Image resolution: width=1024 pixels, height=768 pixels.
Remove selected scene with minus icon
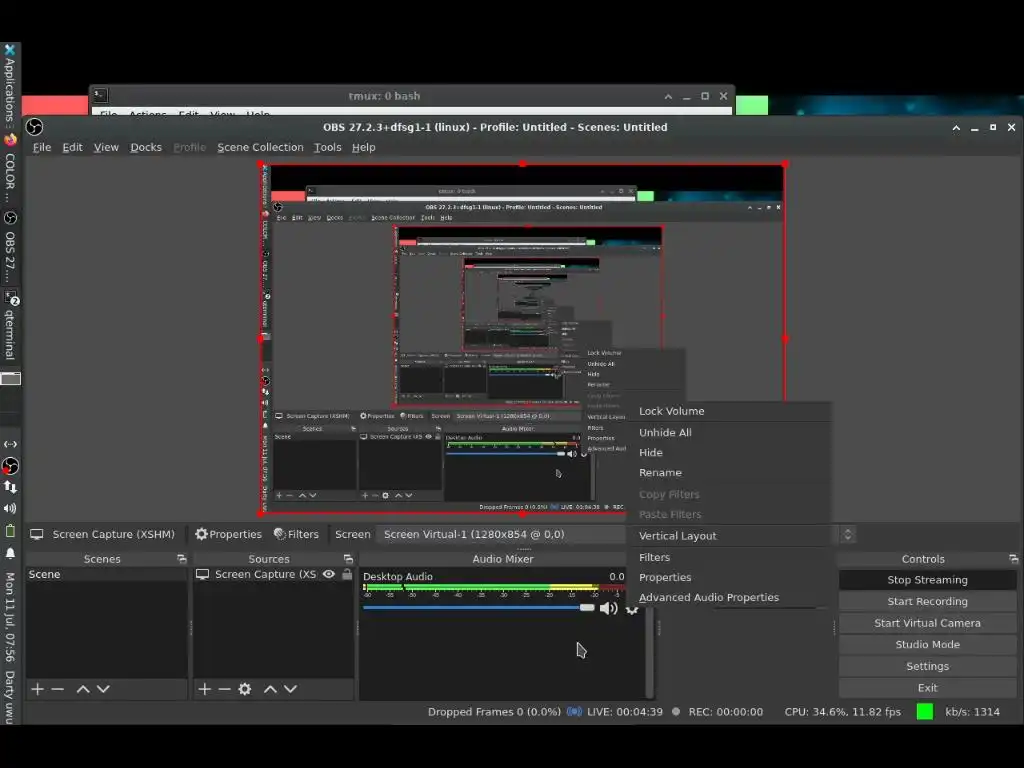click(57, 689)
